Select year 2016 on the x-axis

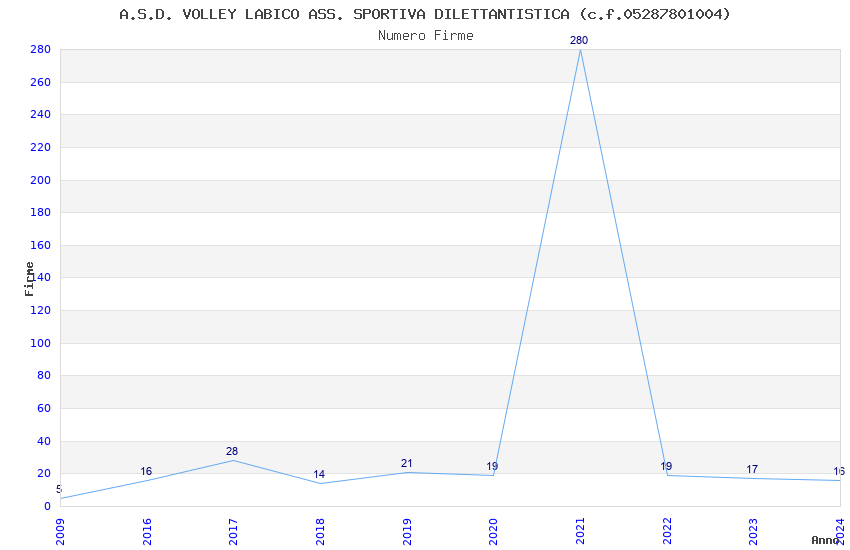point(147,532)
